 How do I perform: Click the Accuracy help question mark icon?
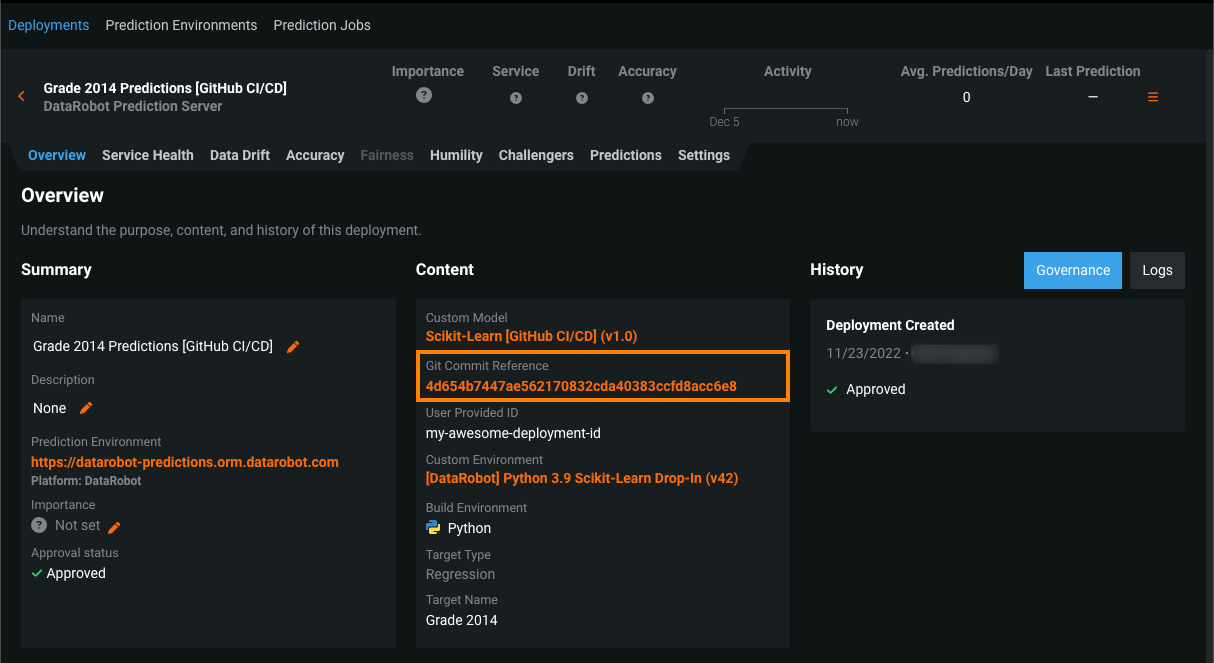click(x=648, y=98)
